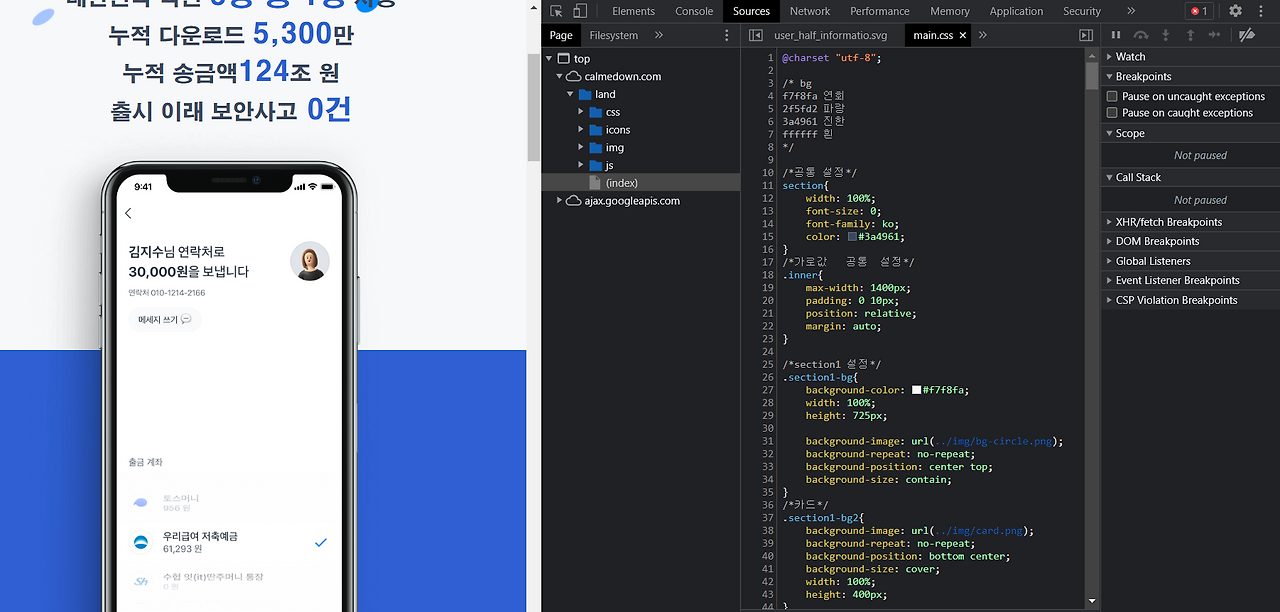The image size is (1280, 612).
Task: Collapse the land folder arrow
Action: pos(571,94)
